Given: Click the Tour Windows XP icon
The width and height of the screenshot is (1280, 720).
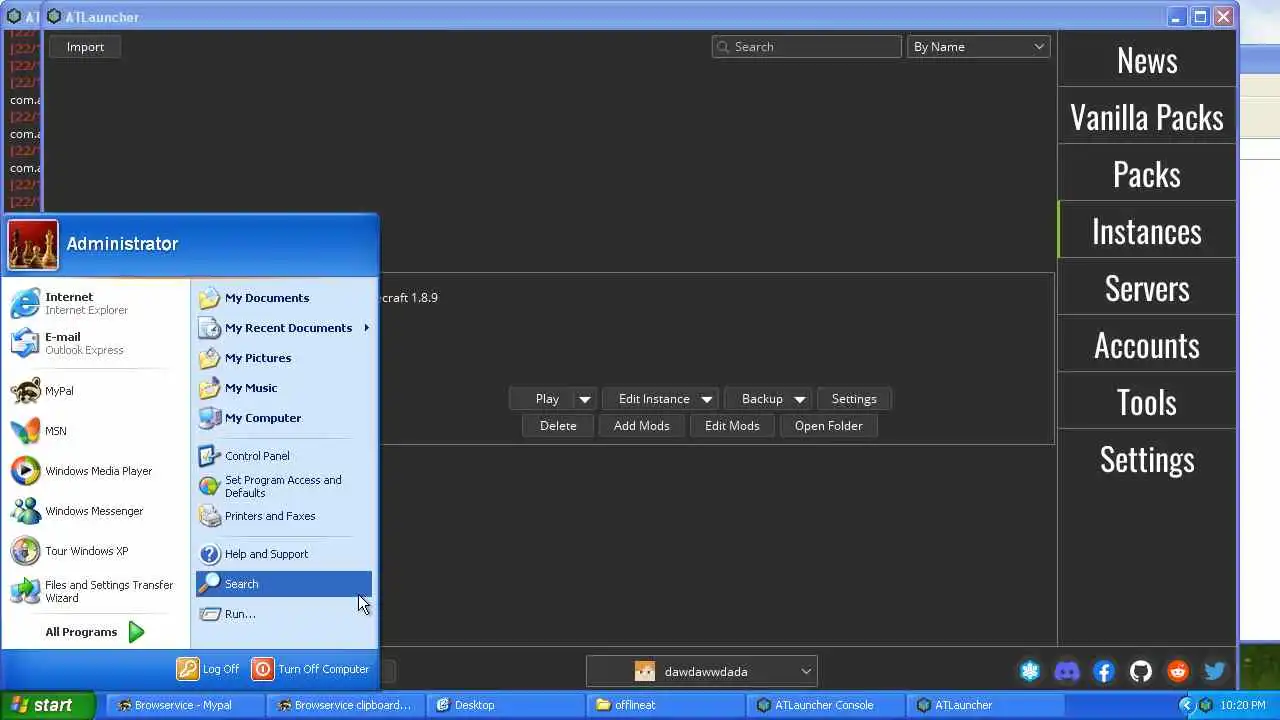Looking at the screenshot, I should pos(25,551).
